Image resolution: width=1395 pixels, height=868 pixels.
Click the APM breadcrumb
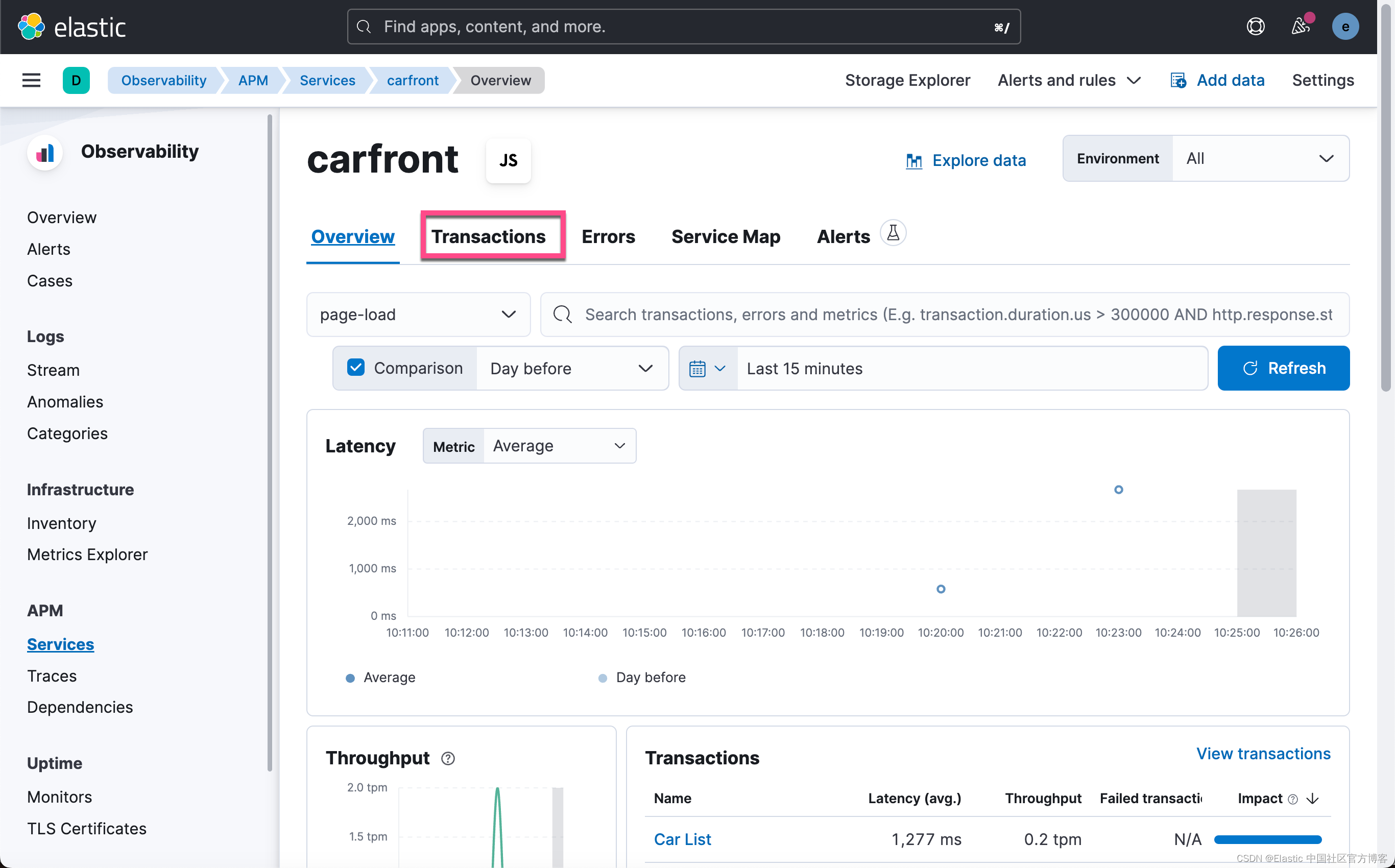253,80
